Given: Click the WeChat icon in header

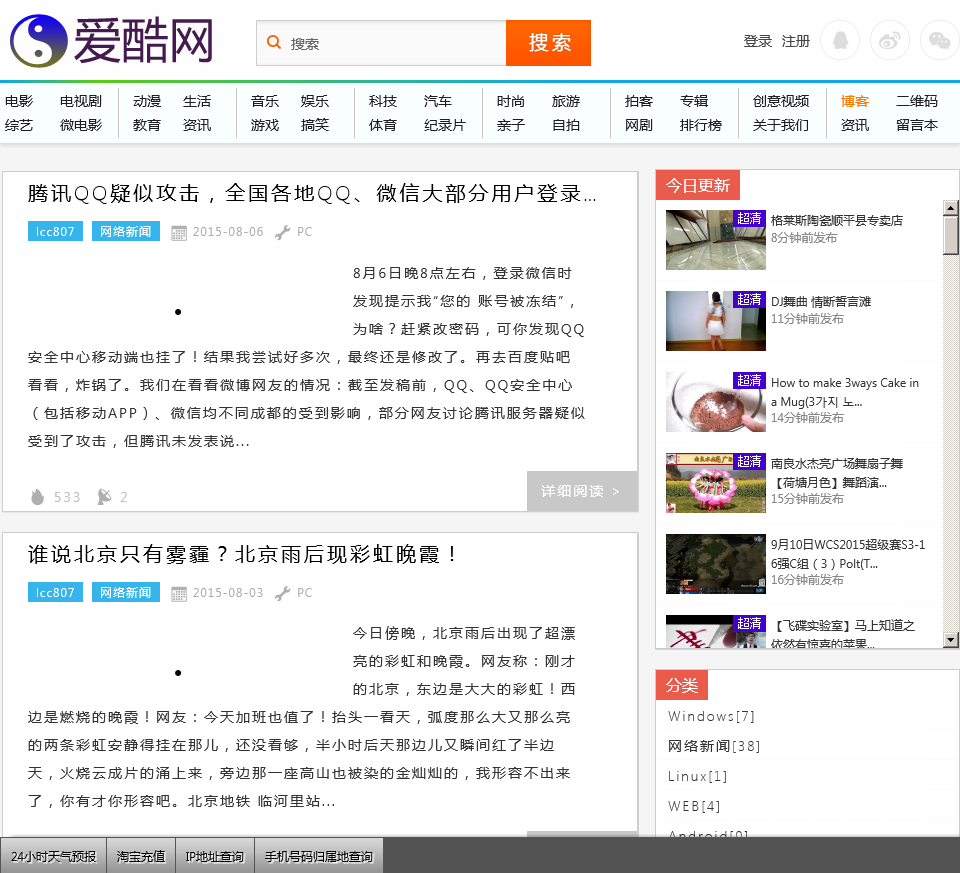Looking at the screenshot, I should pos(939,41).
